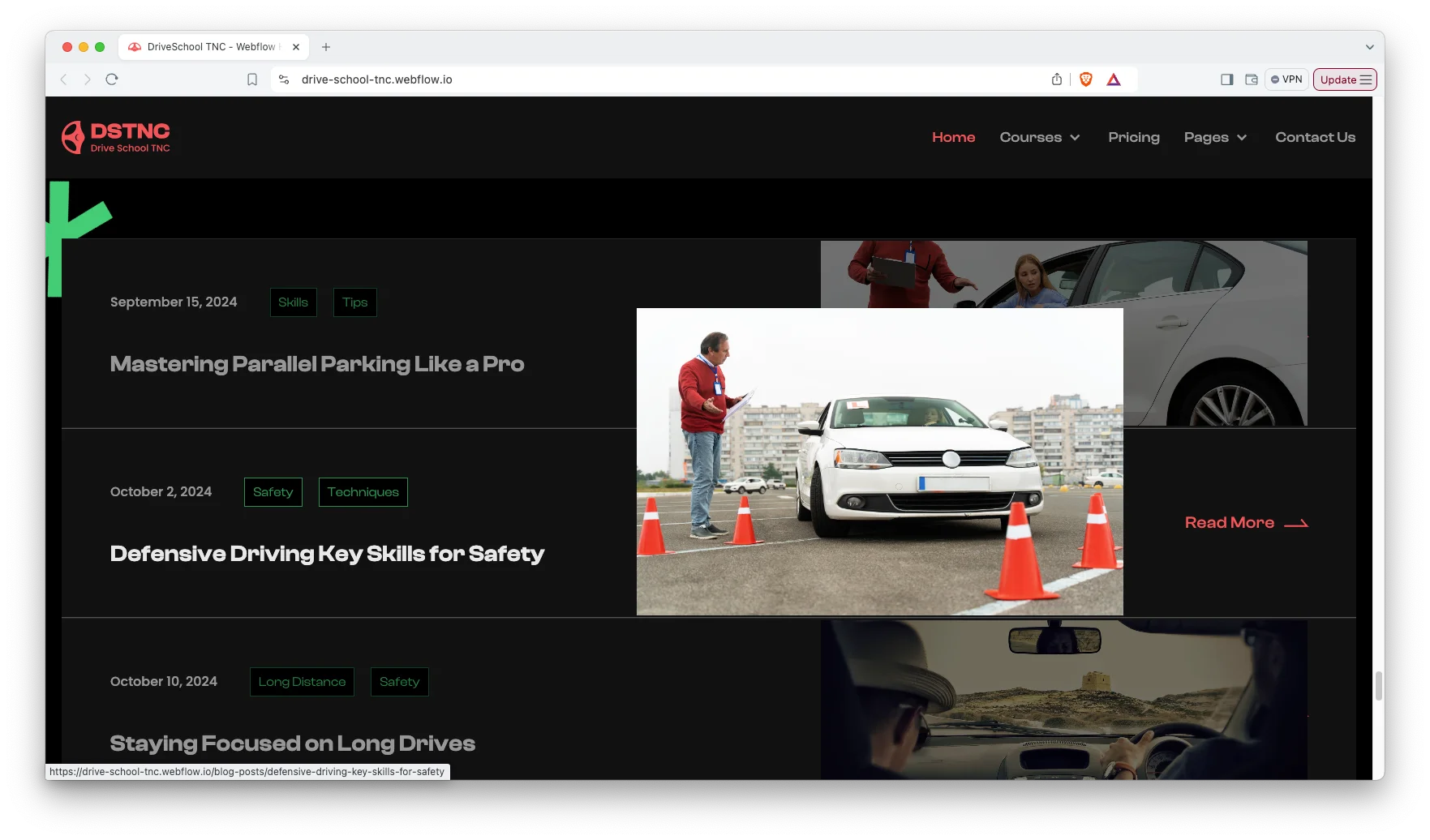
Task: Click the DSTNC steering wheel logo
Action: 73,137
